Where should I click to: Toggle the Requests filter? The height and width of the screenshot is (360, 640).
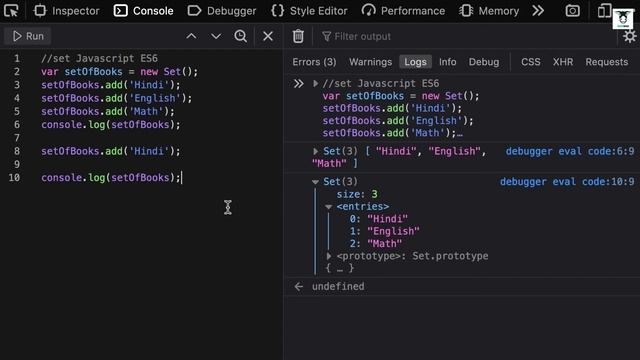click(x=607, y=62)
